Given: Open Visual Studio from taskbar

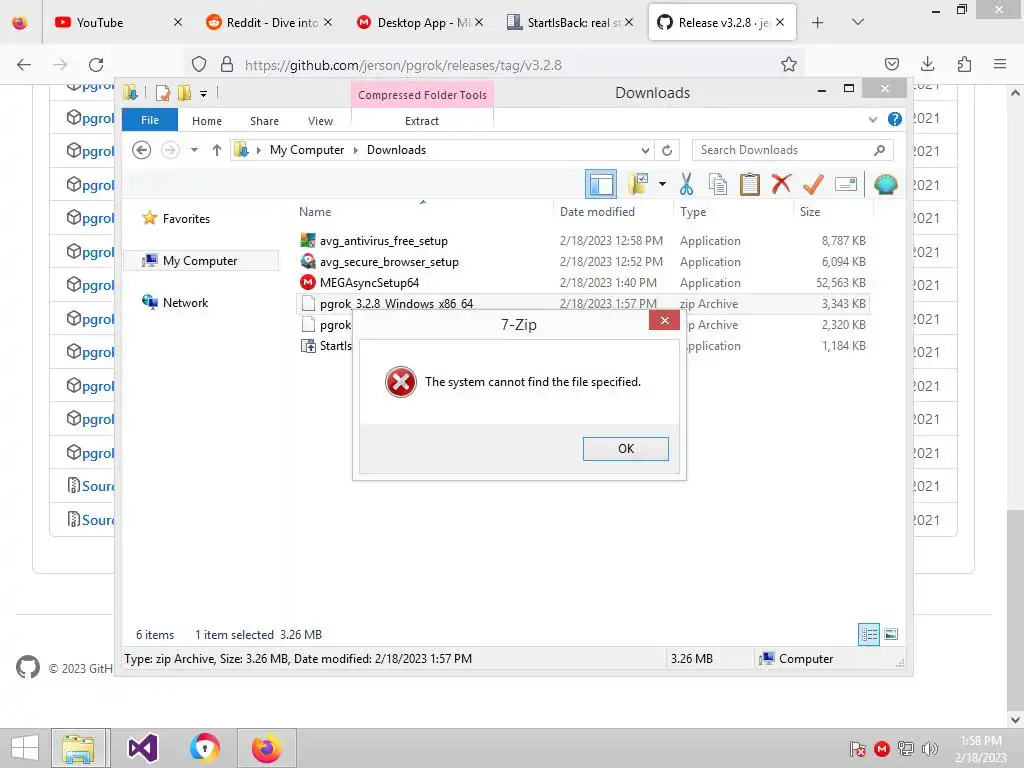Looking at the screenshot, I should 142,748.
